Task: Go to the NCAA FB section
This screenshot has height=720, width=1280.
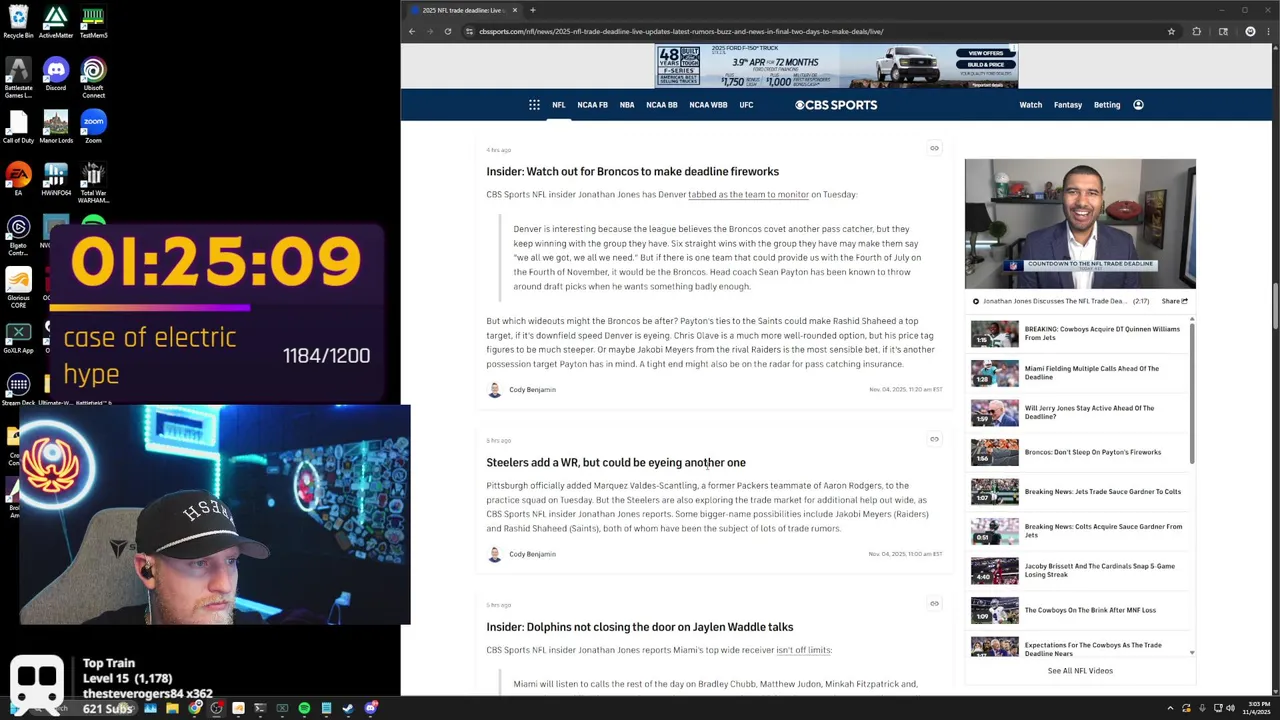Action: [x=592, y=105]
